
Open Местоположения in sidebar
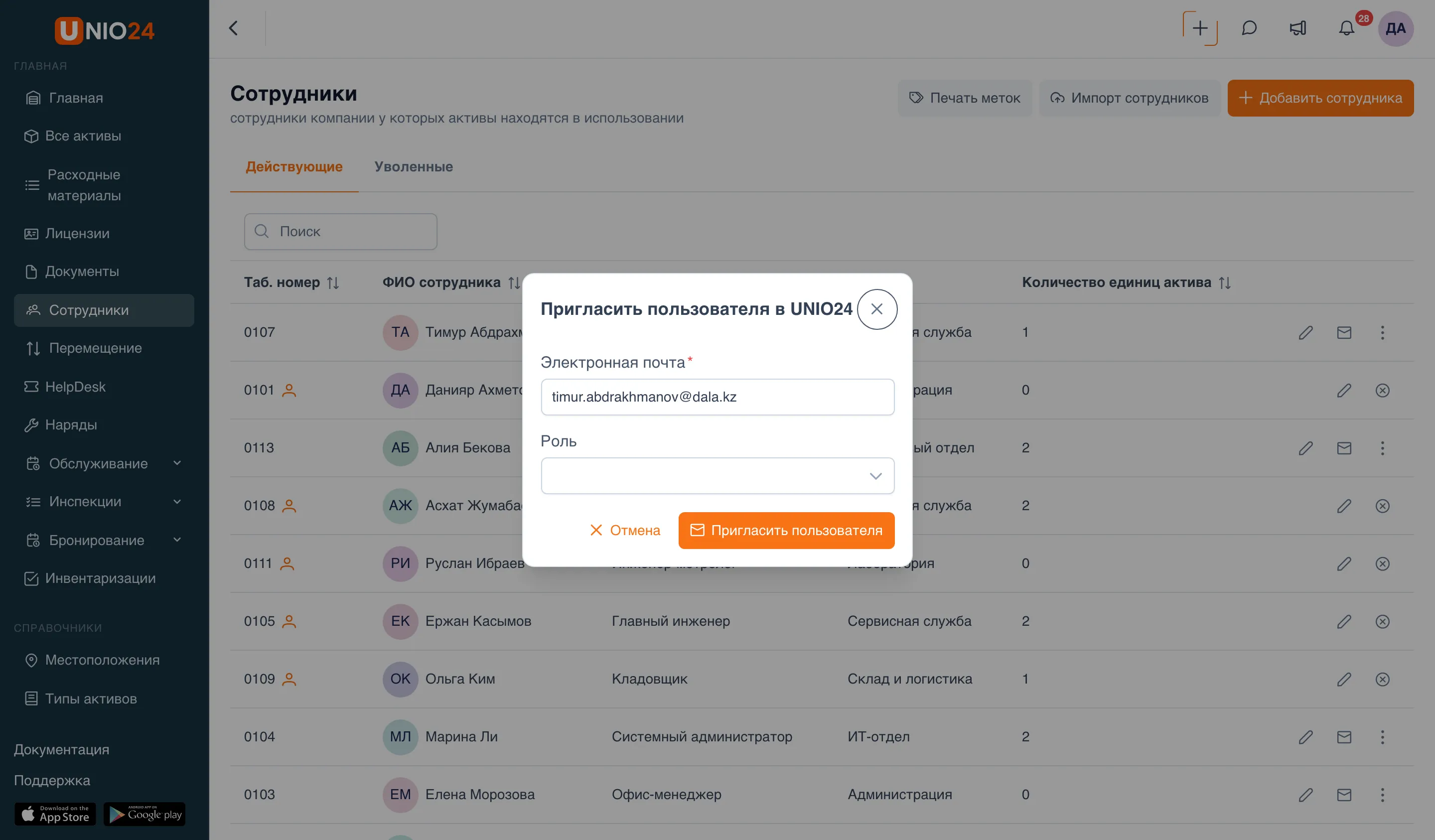104,661
